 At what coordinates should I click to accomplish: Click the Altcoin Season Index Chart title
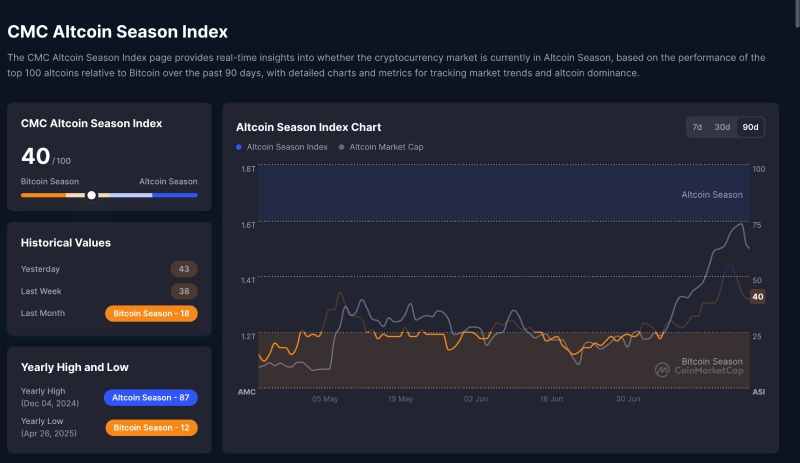(x=308, y=127)
